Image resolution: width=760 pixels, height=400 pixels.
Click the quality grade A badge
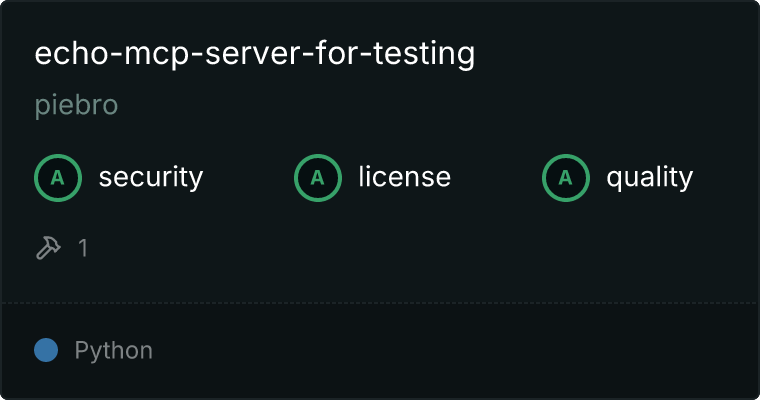(x=566, y=178)
